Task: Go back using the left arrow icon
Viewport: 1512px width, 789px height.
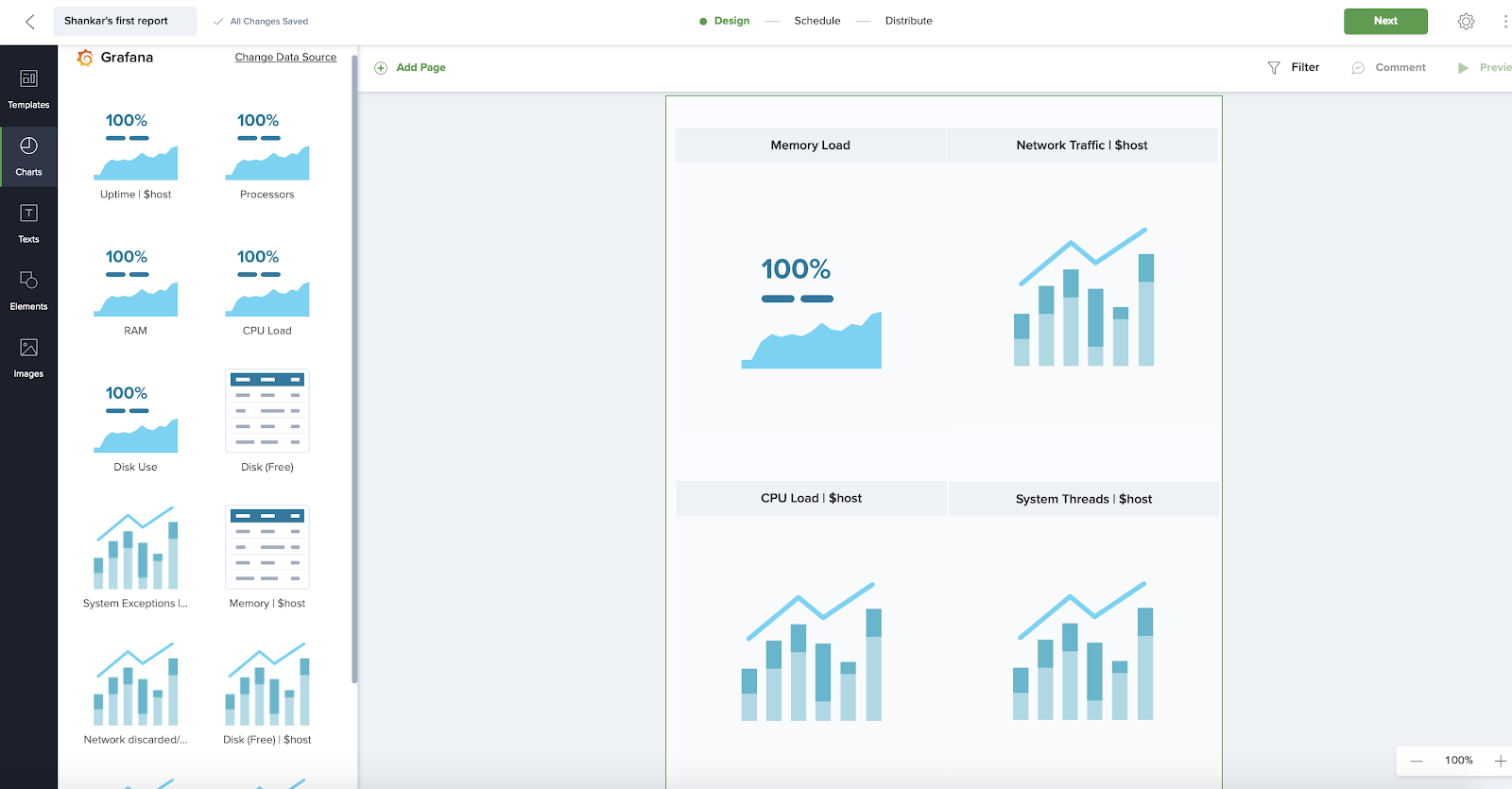Action: pyautogui.click(x=29, y=21)
